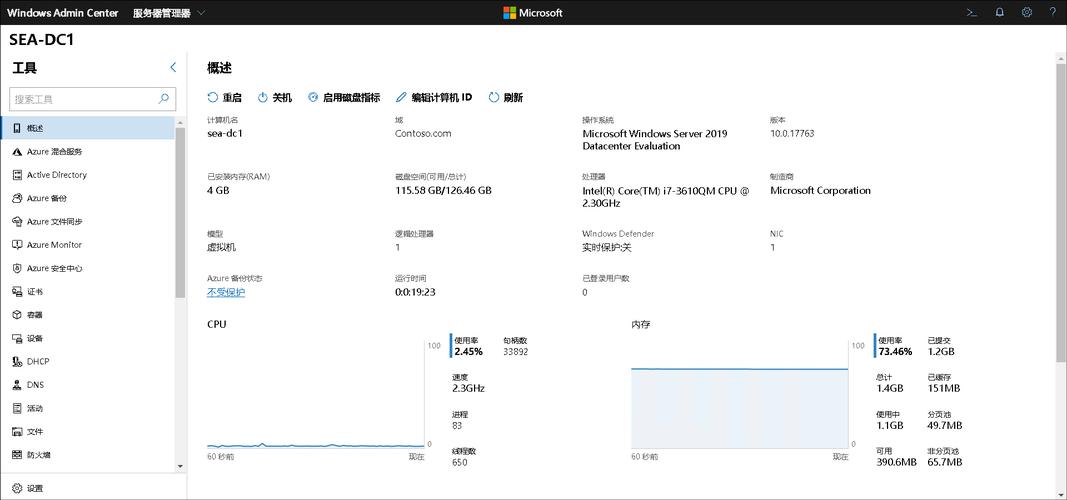Click the installed RAM value 4 GB

click(x=218, y=190)
